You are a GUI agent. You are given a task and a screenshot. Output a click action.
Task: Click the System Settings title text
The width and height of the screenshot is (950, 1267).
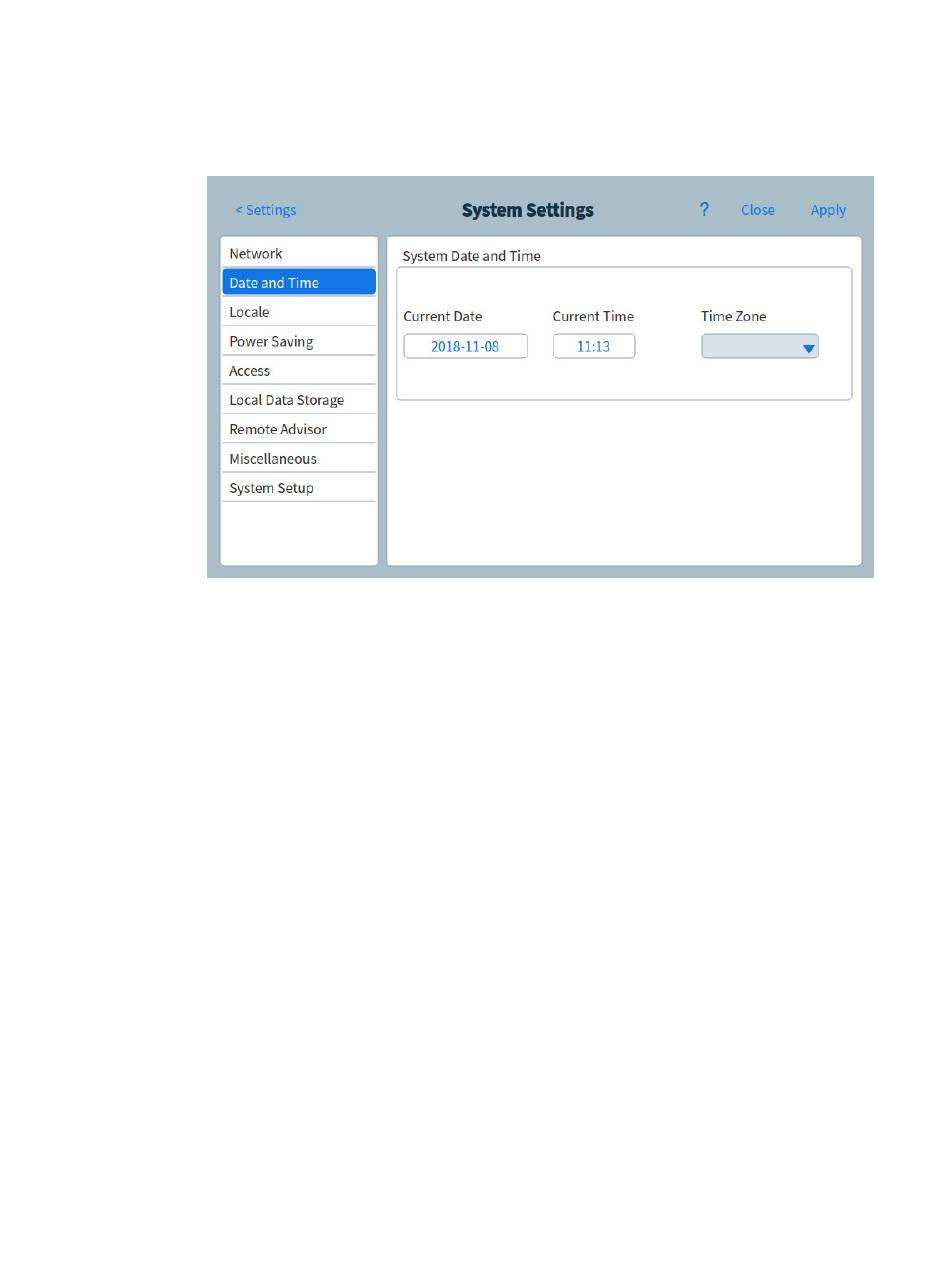(x=527, y=210)
